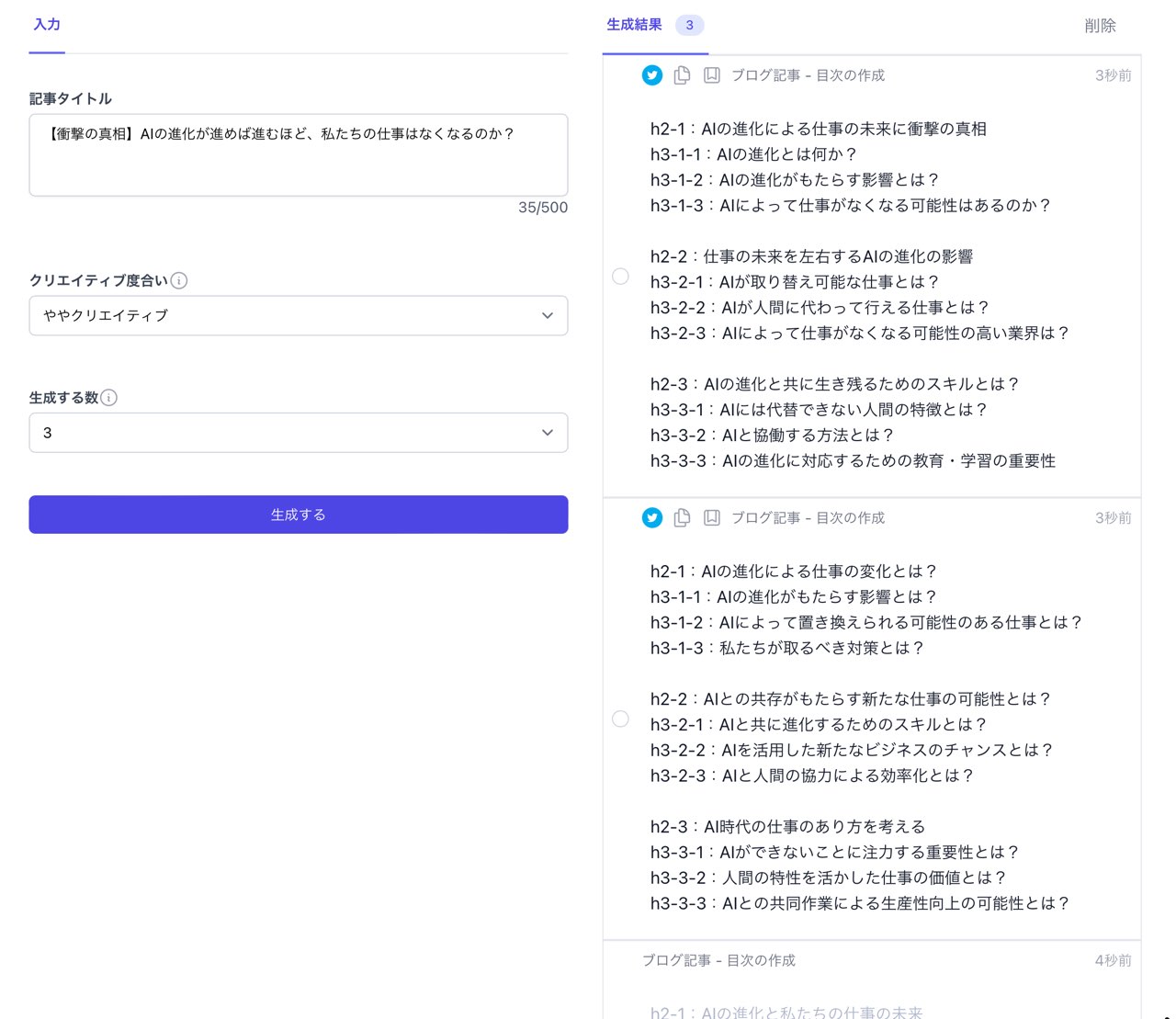Expand the ややクリエイティブ selector chevron
Viewport: 1176px width, 1019px height.
click(548, 315)
